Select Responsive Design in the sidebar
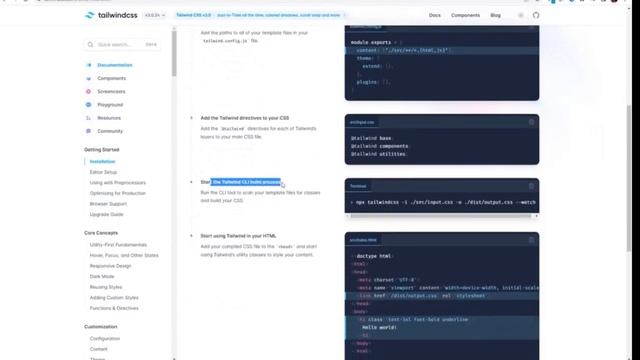This screenshot has width=640, height=360. pyautogui.click(x=110, y=266)
